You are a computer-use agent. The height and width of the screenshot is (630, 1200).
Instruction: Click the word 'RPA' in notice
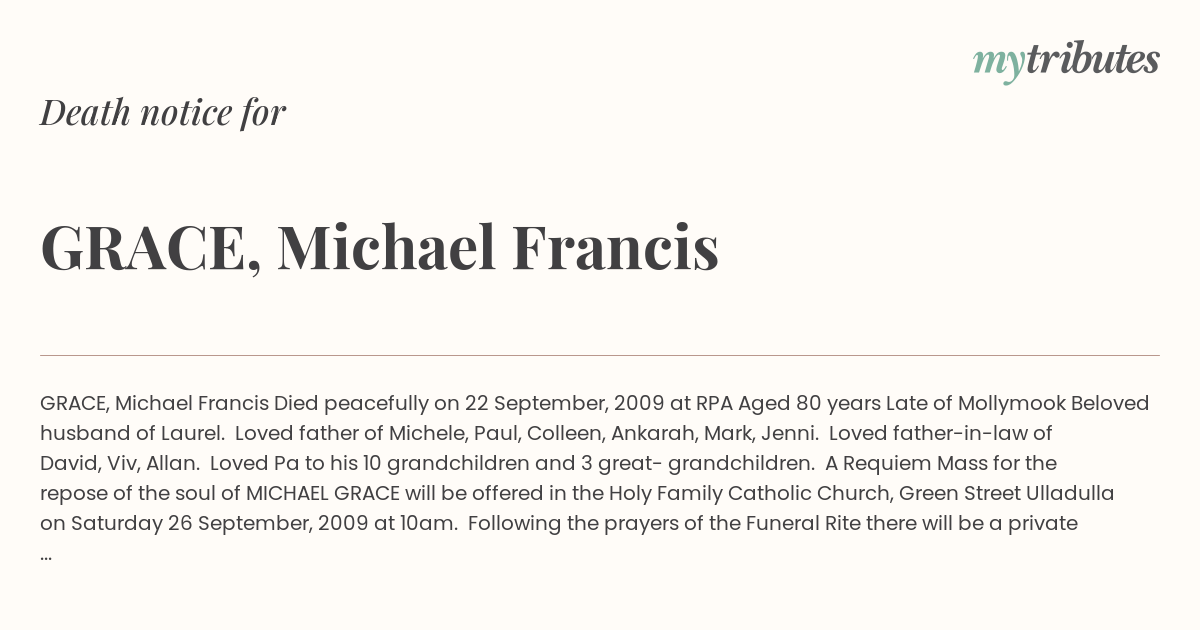(x=714, y=404)
